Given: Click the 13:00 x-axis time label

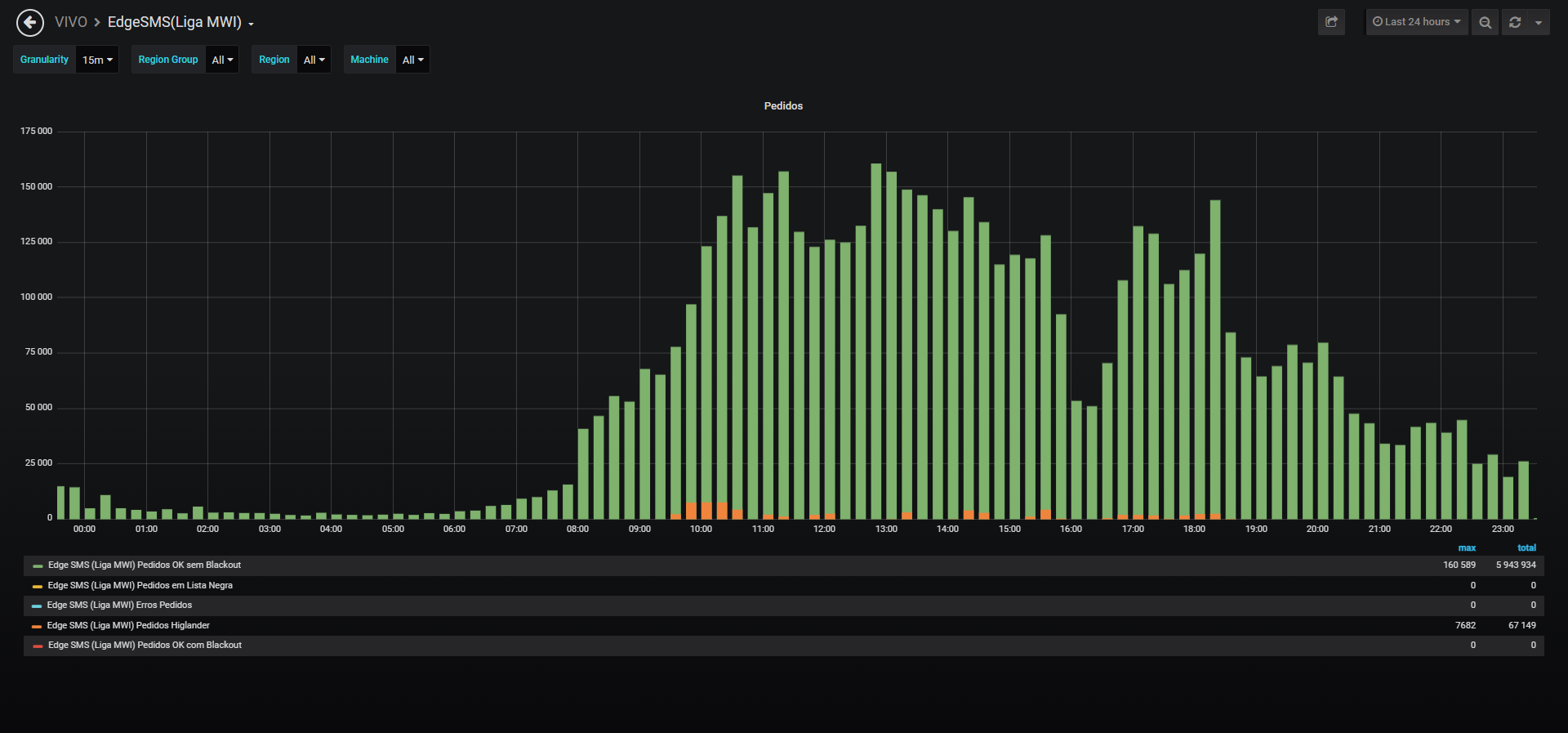Looking at the screenshot, I should coord(886,530).
